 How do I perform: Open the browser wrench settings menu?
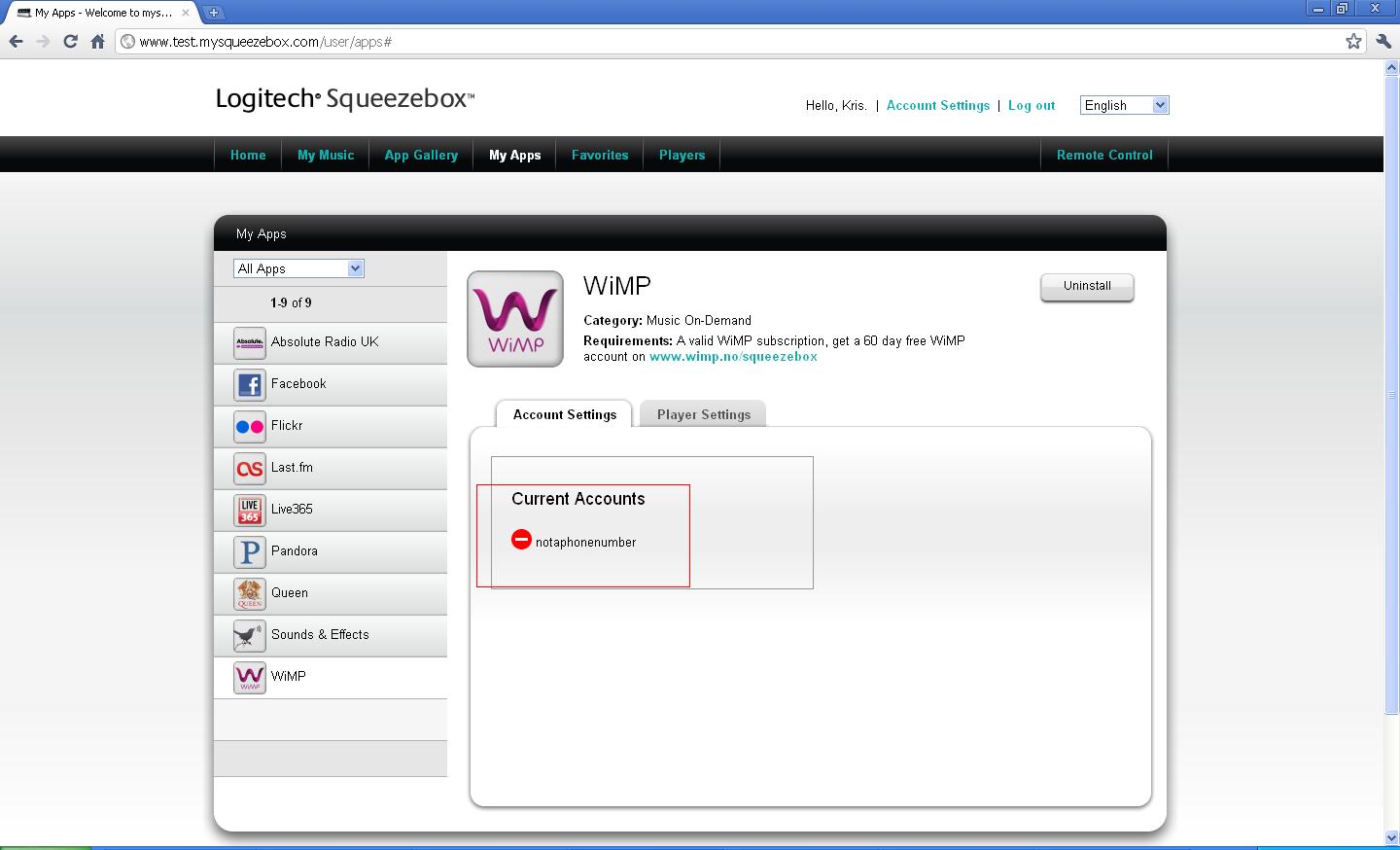1383,41
